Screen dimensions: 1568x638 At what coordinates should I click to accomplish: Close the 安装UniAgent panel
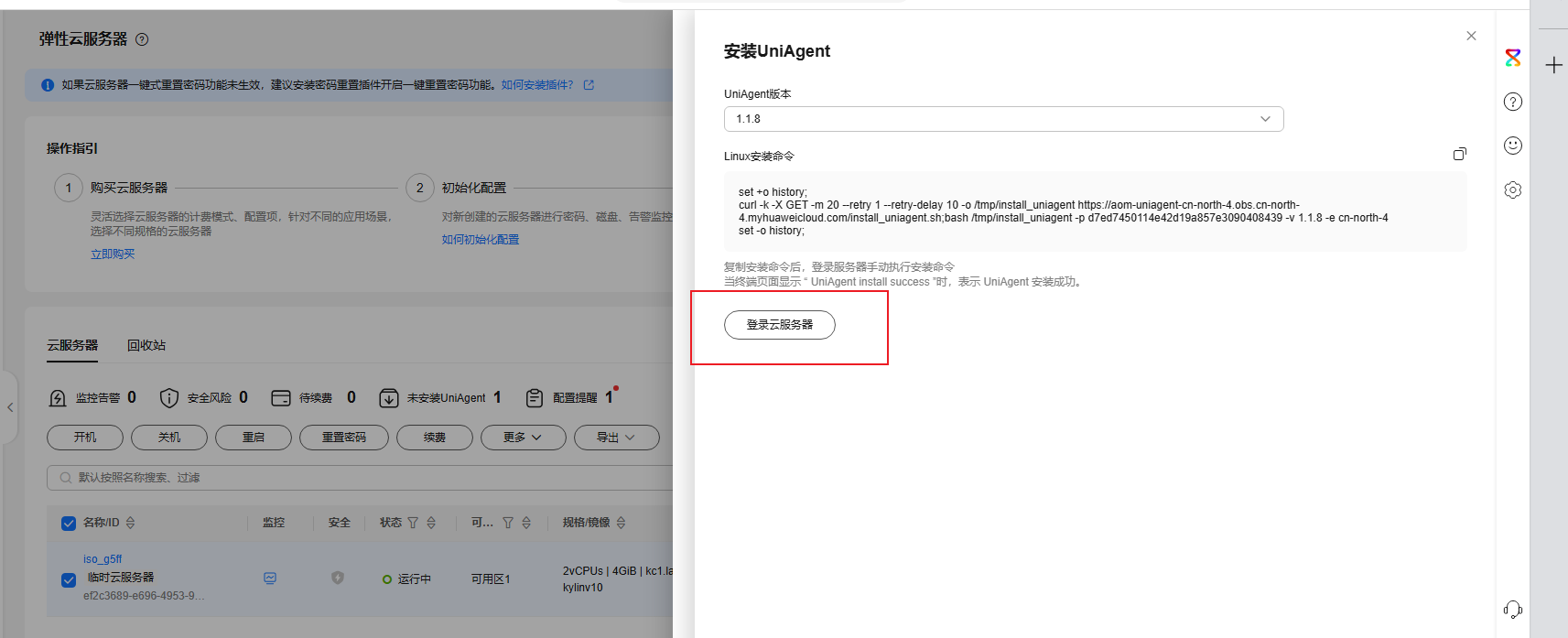(x=1471, y=36)
